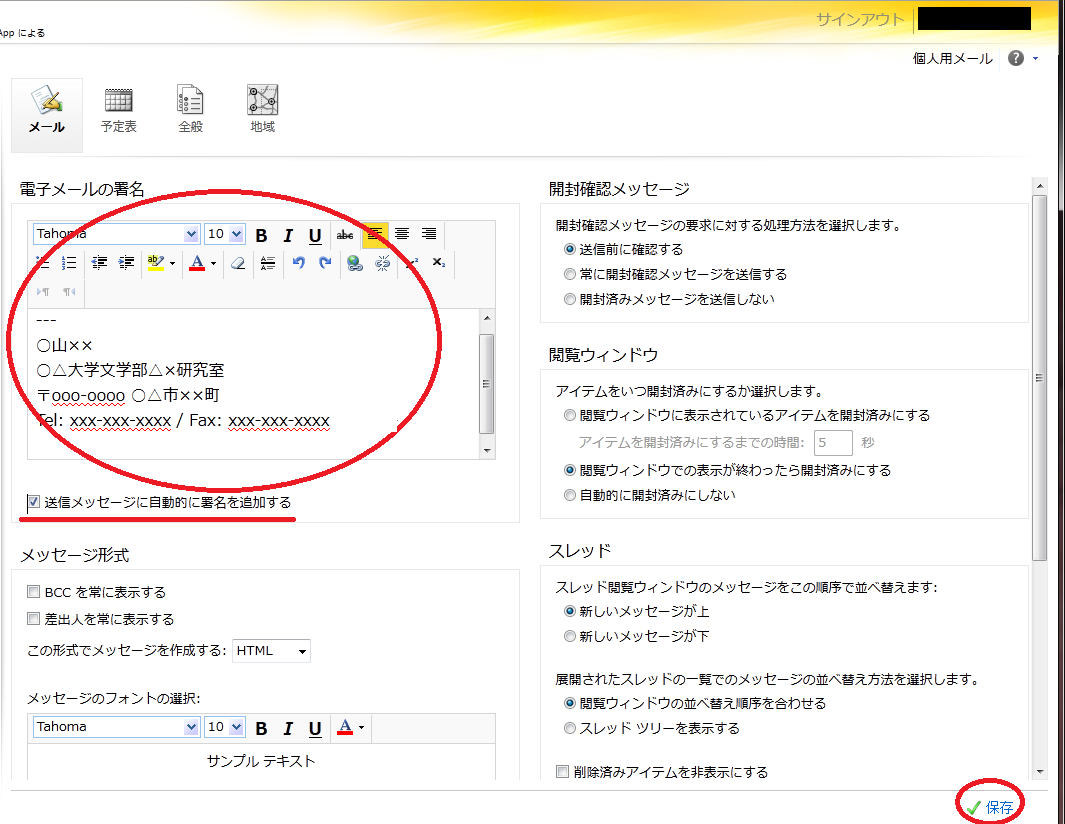This screenshot has width=1065, height=824.
Task: Select 送信前に確認する radio button
Action: [570, 249]
